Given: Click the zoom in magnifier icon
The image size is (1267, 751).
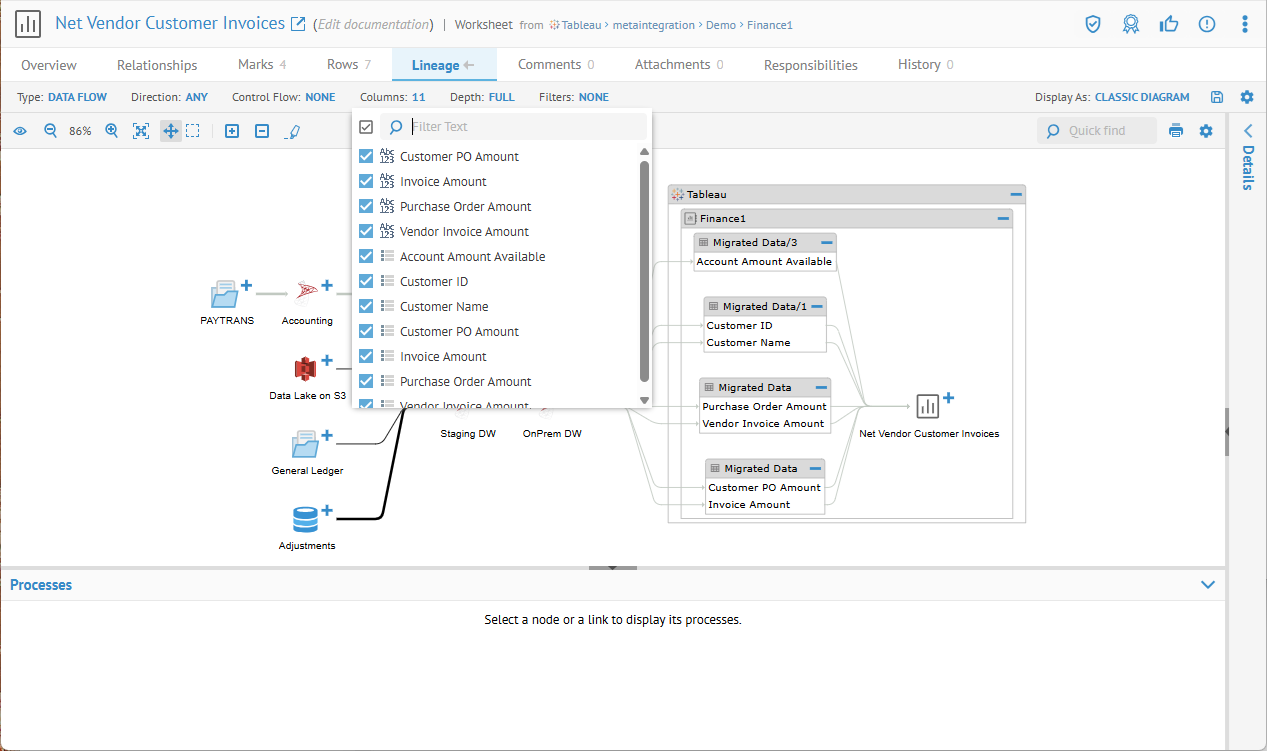Looking at the screenshot, I should pos(111,131).
